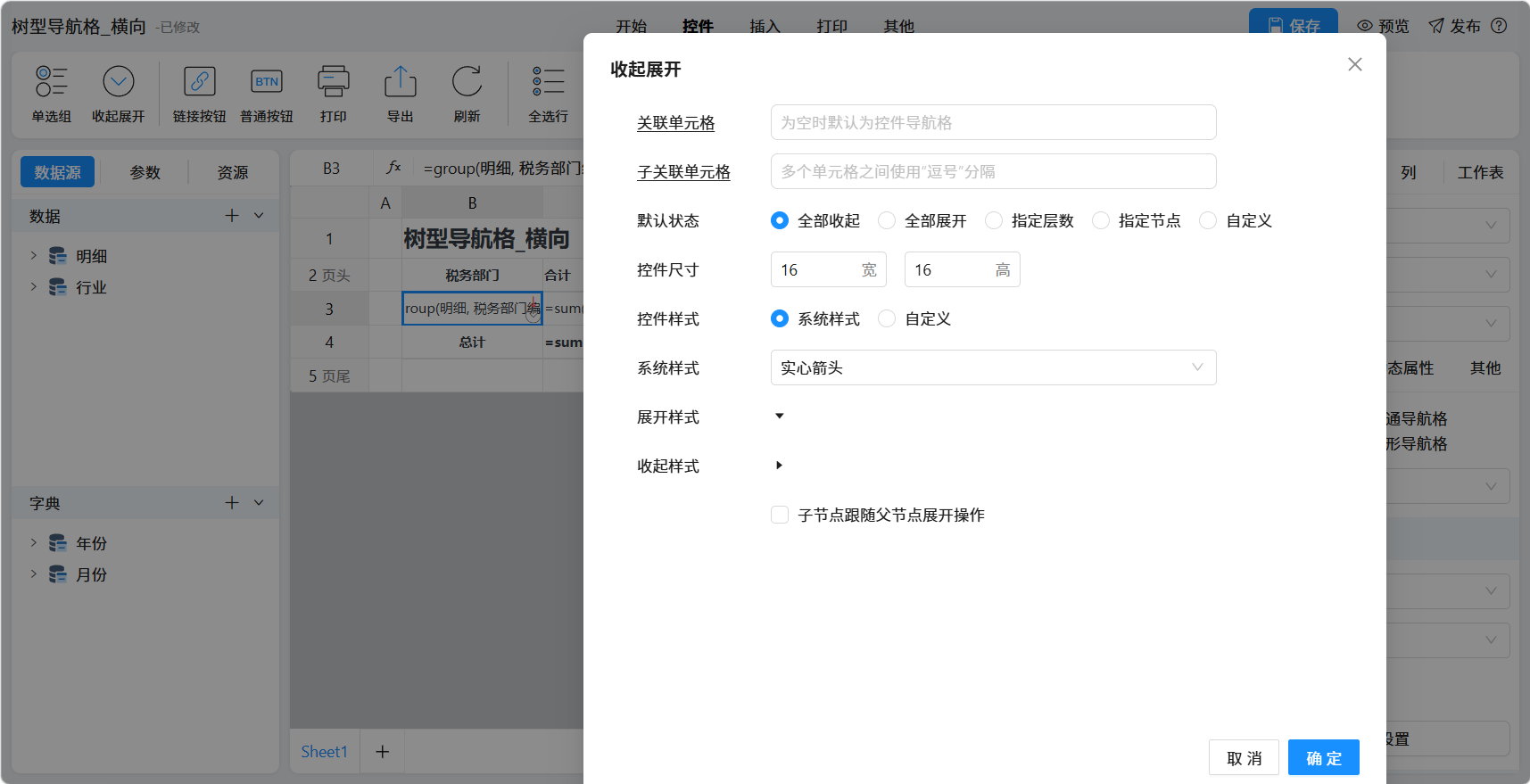Click the 导出 export icon
1530x784 pixels.
pyautogui.click(x=400, y=81)
